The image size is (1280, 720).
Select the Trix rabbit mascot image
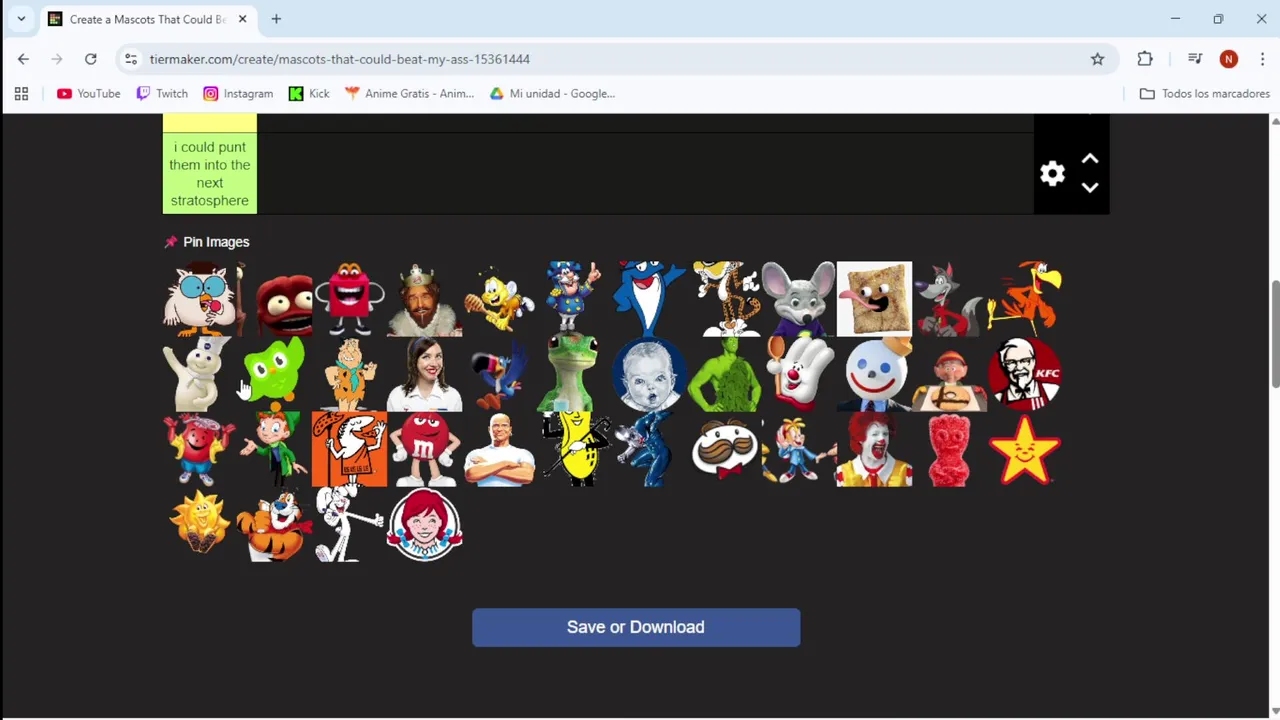pos(350,524)
